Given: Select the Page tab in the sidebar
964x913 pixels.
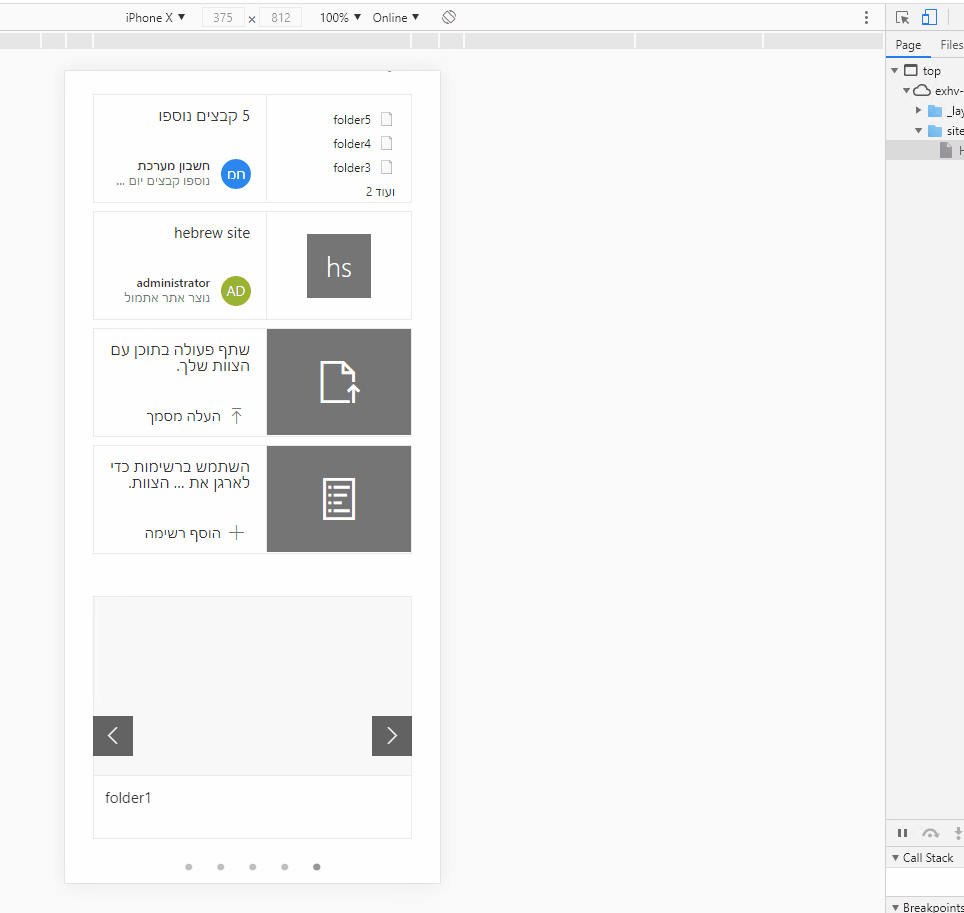Looking at the screenshot, I should 907,44.
